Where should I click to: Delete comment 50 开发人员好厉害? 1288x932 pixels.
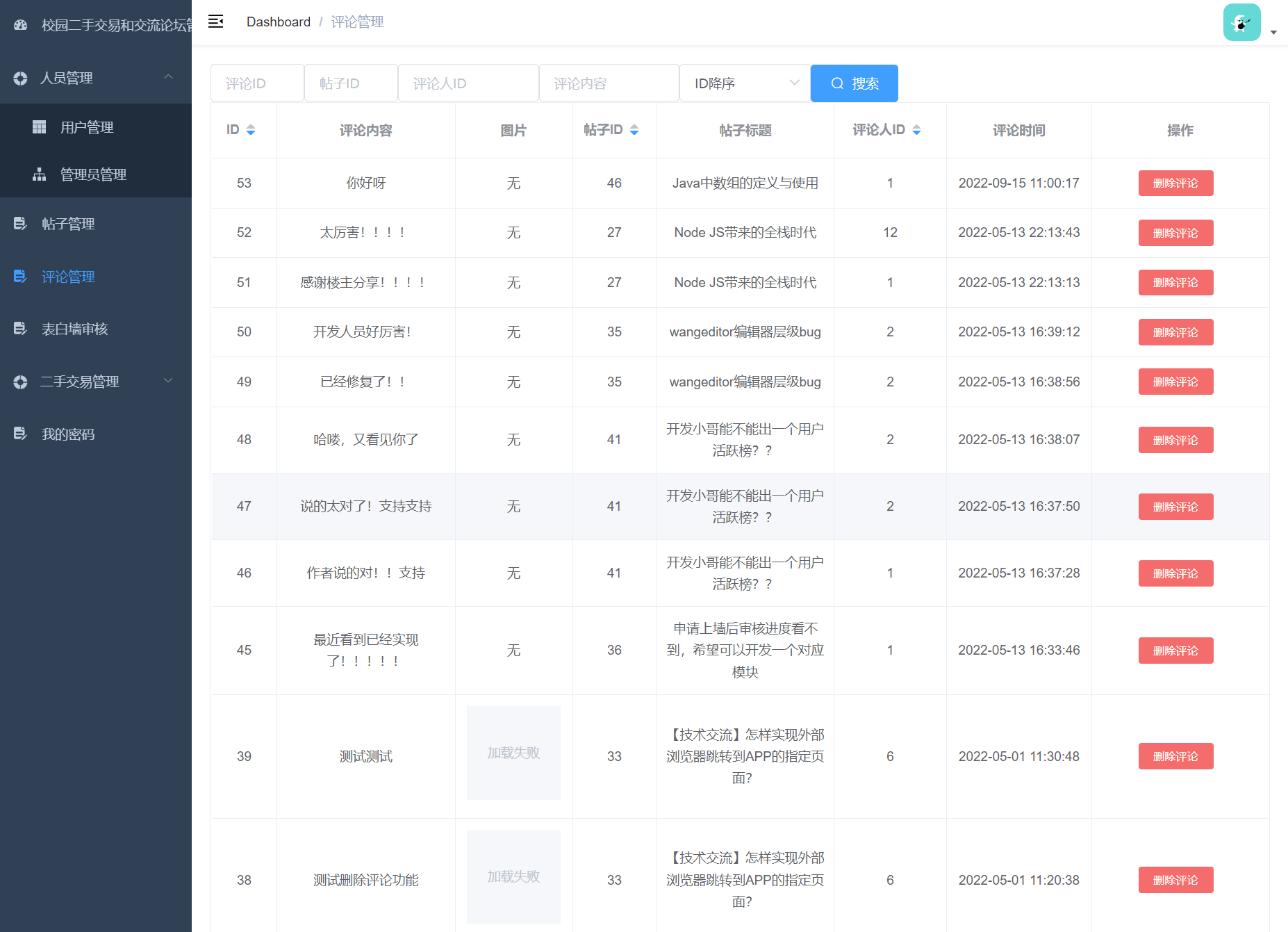click(x=1175, y=332)
